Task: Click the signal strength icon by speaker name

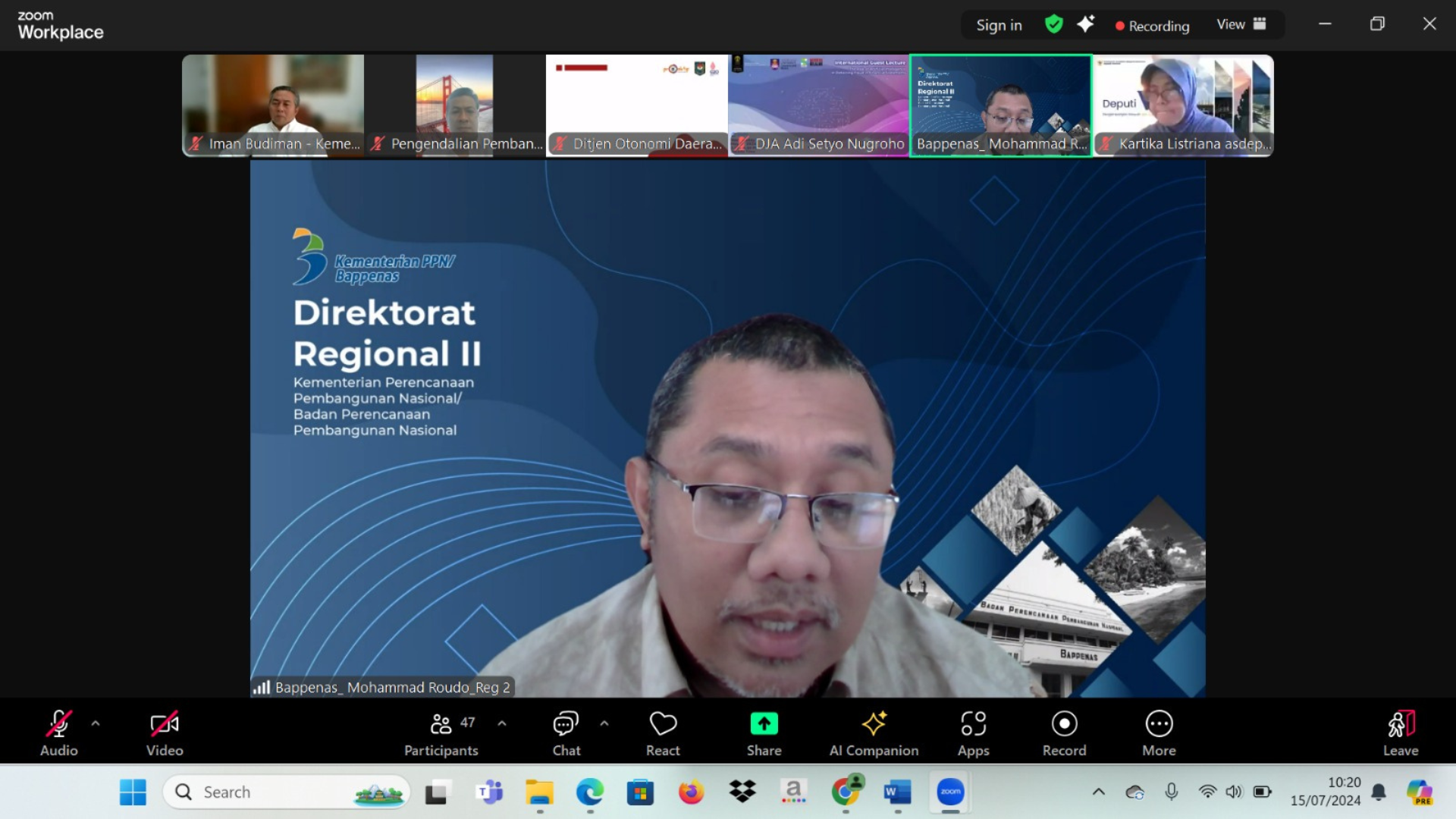Action: click(262, 687)
